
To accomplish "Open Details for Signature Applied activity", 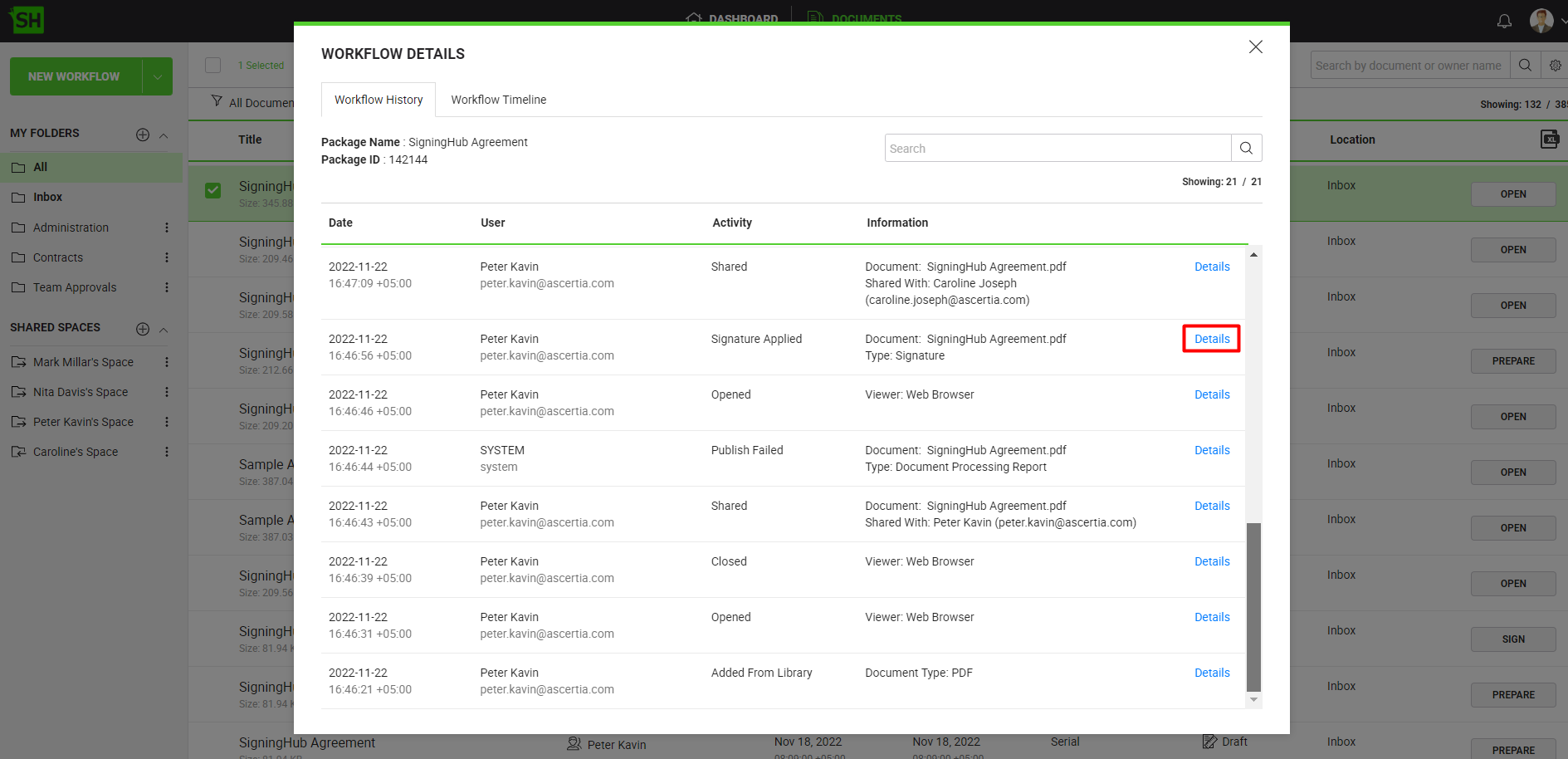I will tap(1211, 339).
